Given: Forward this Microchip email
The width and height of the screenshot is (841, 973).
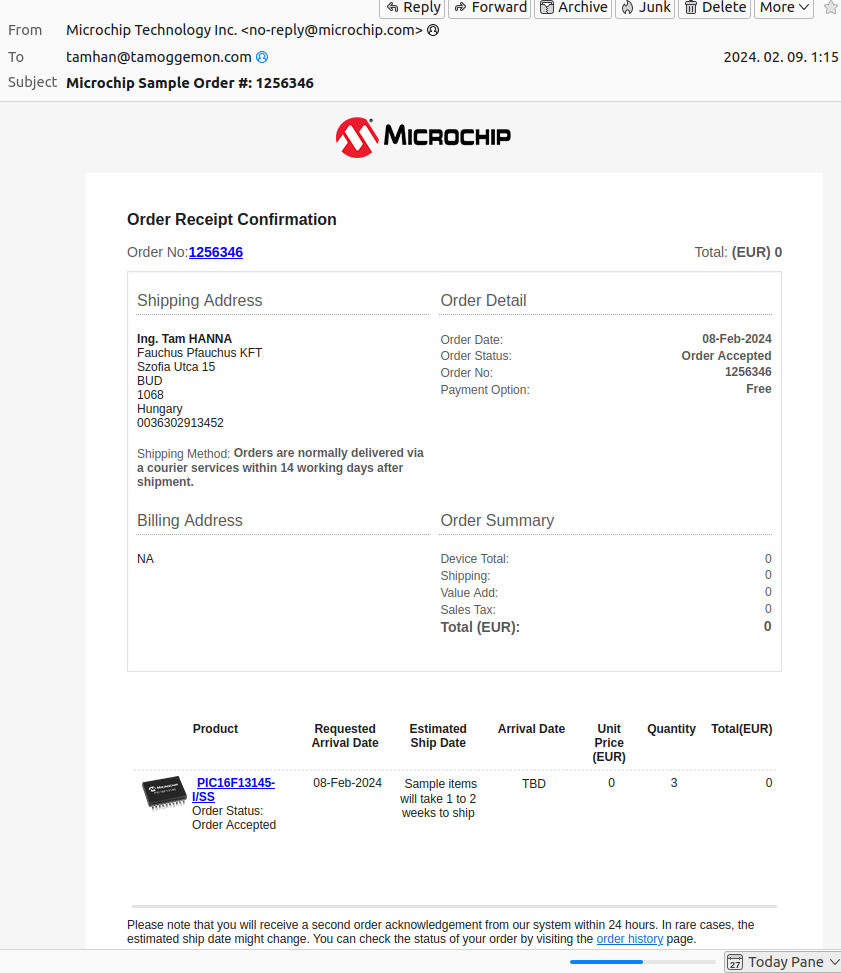Looking at the screenshot, I should tap(490, 8).
